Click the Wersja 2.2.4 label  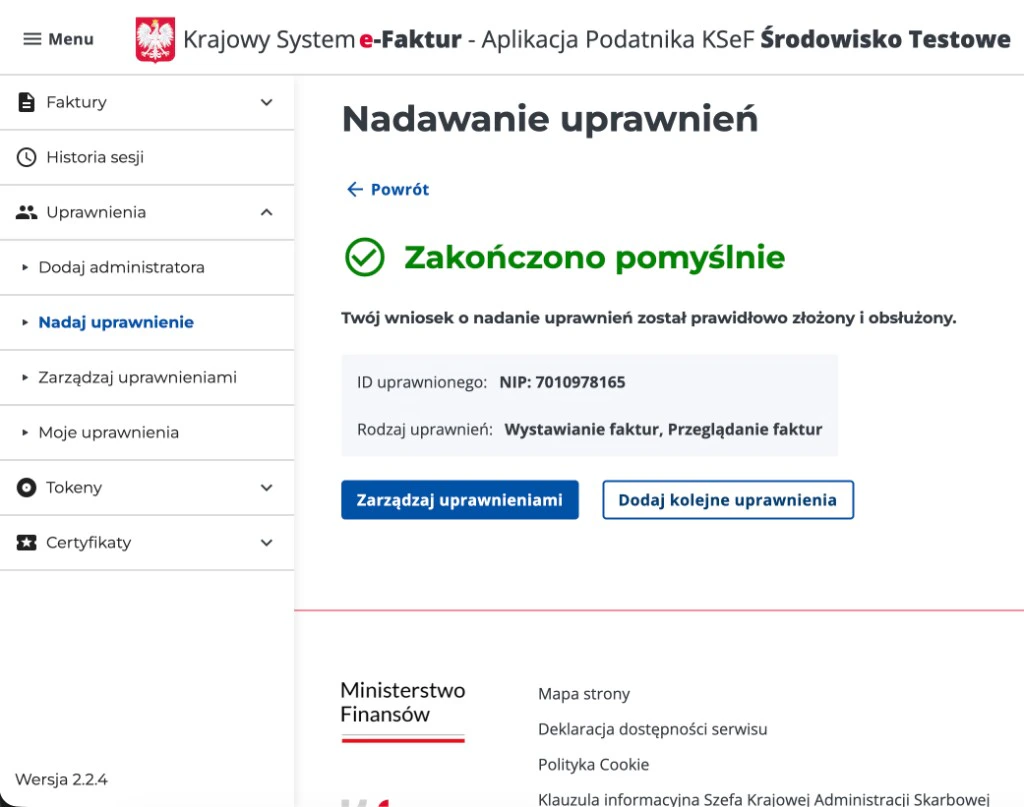61,780
